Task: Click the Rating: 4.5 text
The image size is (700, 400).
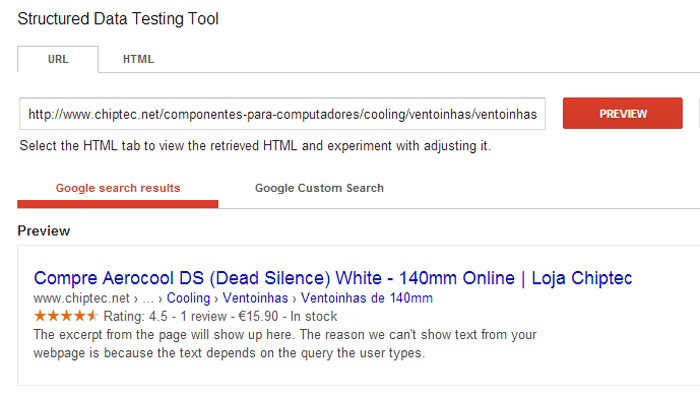Action: tap(136, 317)
